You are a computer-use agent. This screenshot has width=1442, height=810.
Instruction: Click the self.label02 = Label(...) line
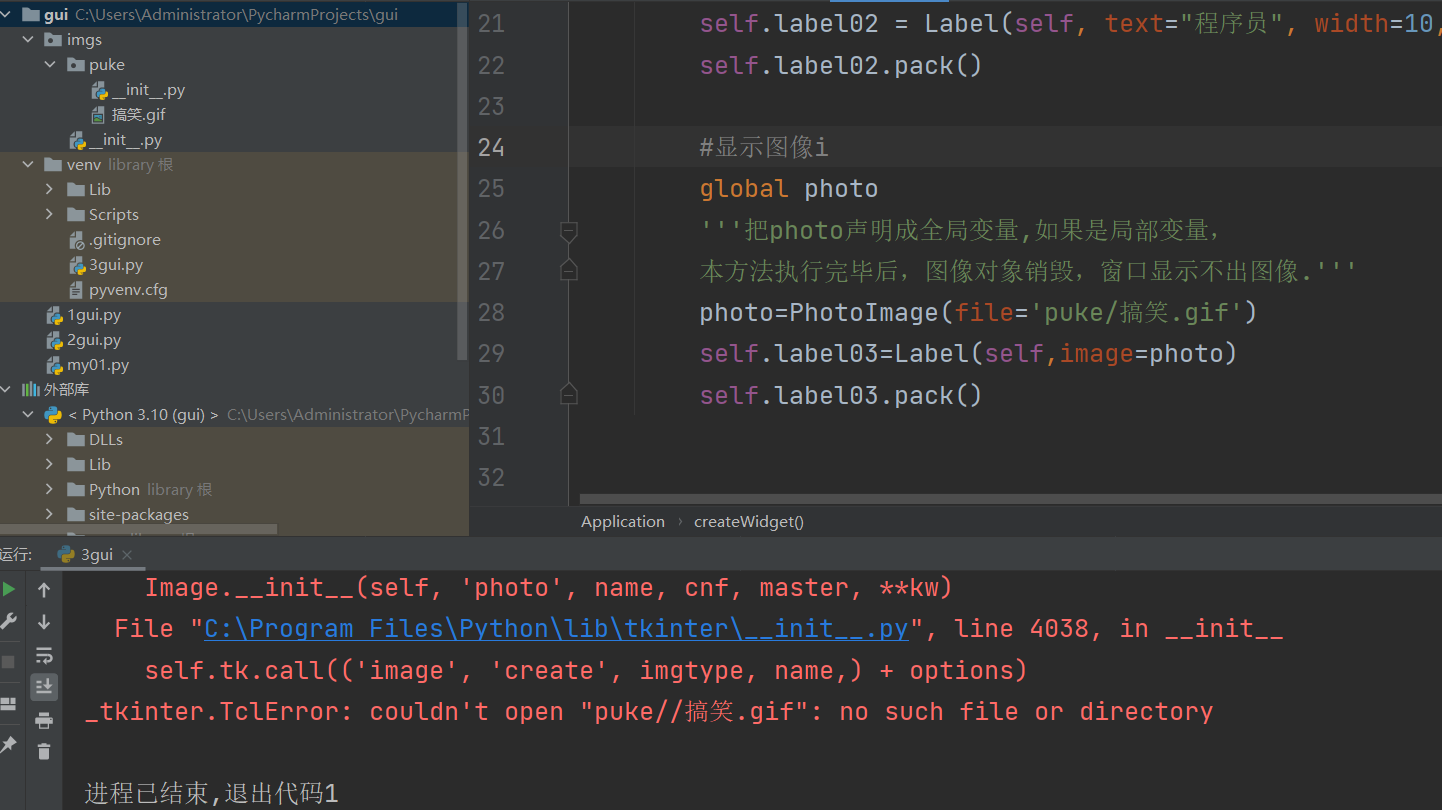click(1071, 24)
